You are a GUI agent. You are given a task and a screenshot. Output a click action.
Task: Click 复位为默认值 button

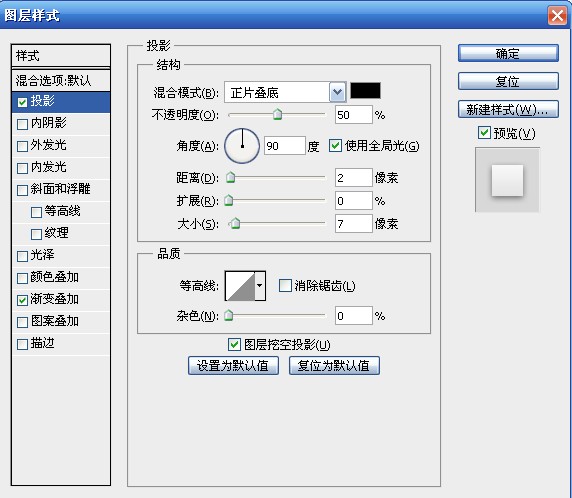click(334, 366)
